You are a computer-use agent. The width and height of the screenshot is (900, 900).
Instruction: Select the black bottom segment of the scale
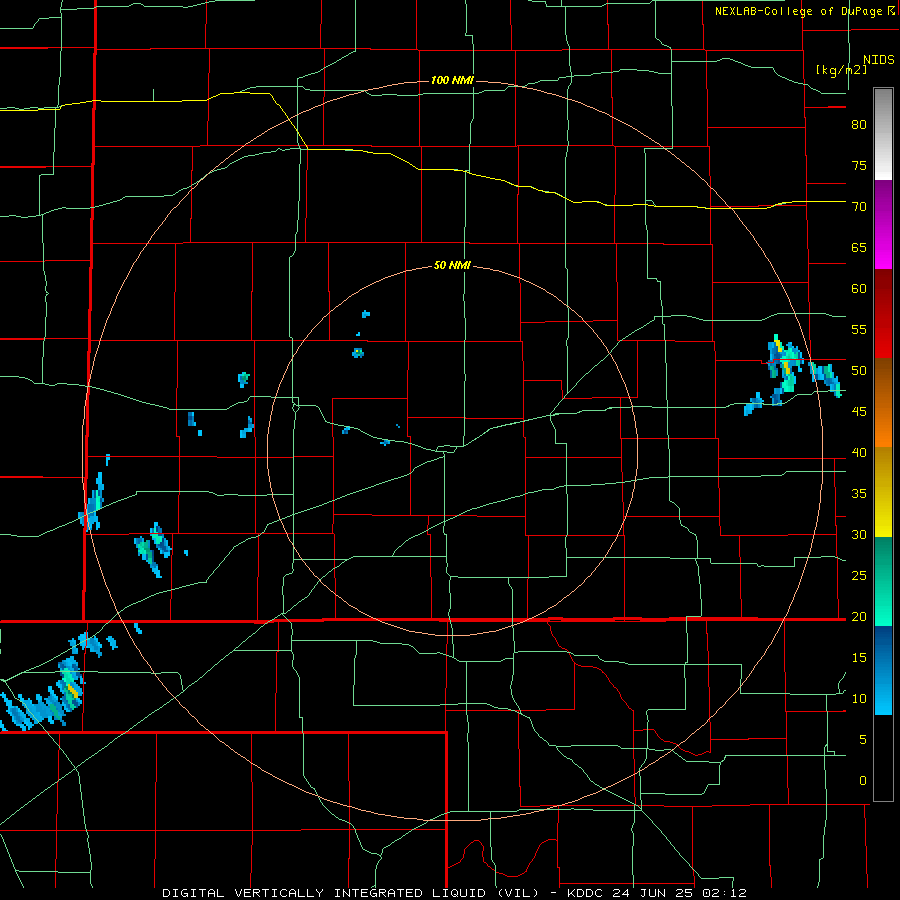[x=883, y=758]
